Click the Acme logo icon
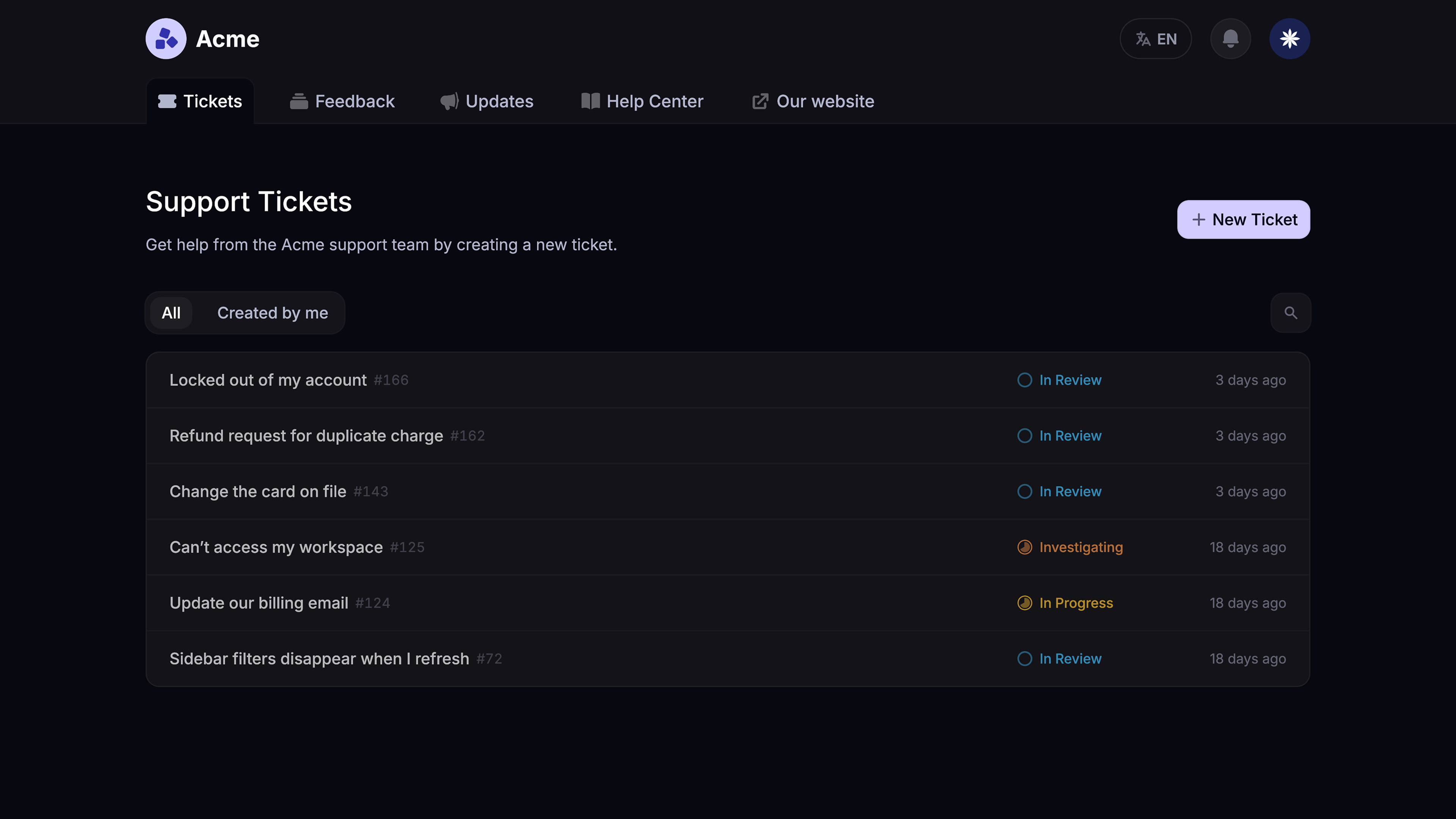 pyautogui.click(x=166, y=39)
